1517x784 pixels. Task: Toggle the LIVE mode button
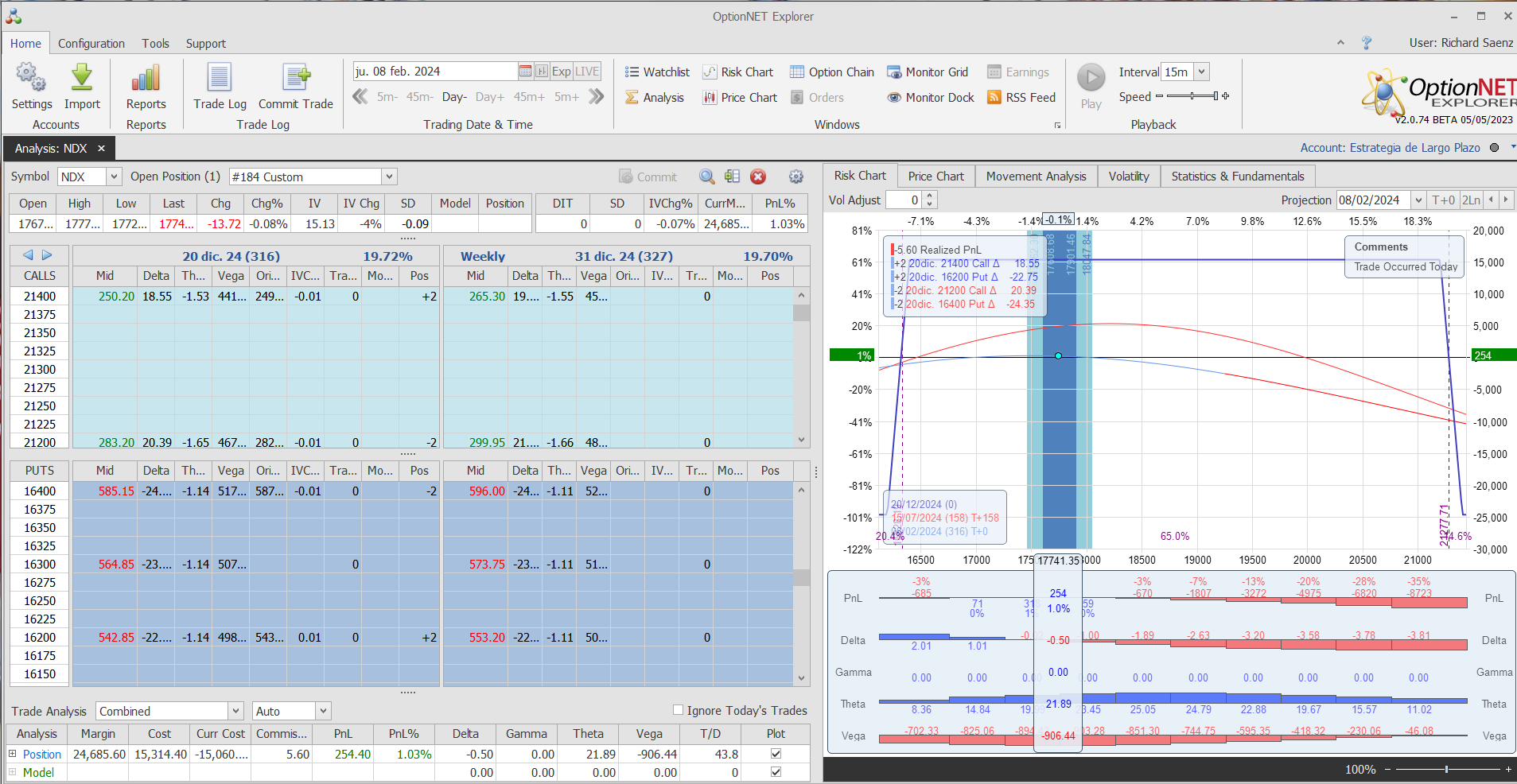[587, 72]
